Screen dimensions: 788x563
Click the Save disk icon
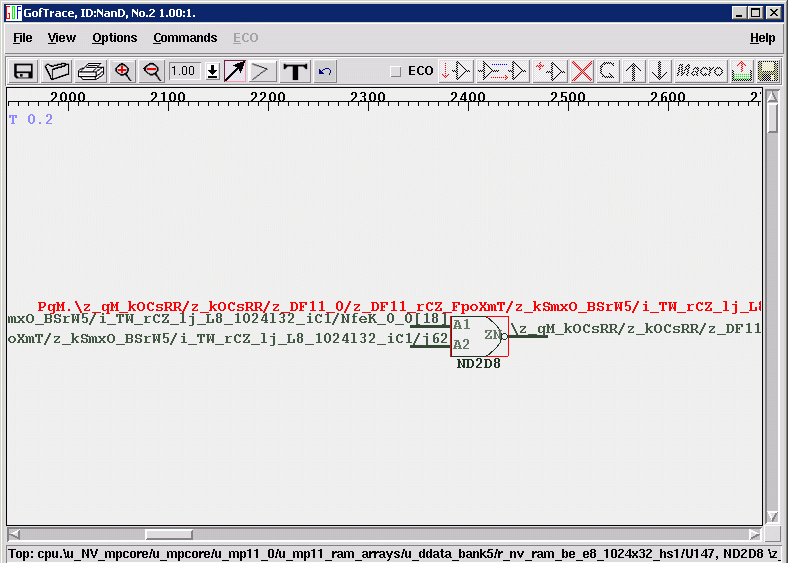point(23,71)
